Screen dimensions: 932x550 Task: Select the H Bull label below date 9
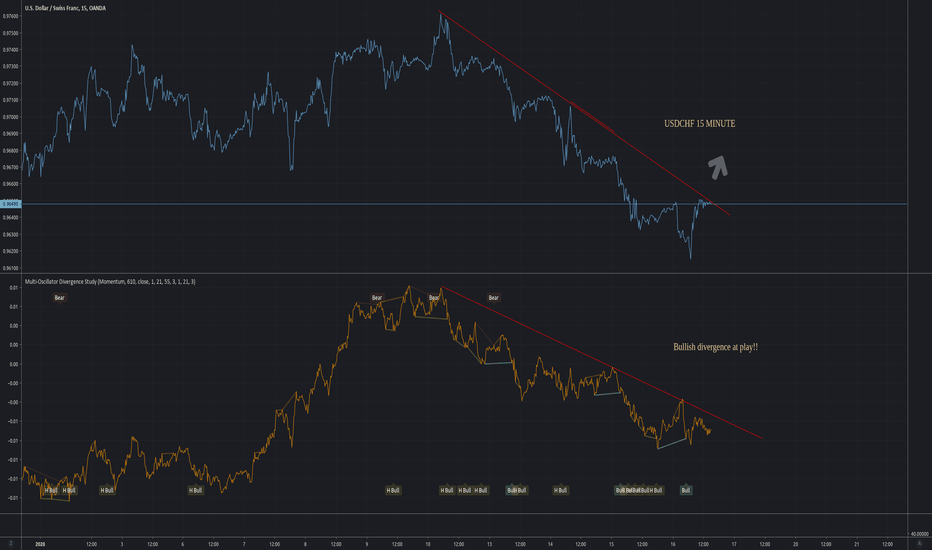pos(393,490)
